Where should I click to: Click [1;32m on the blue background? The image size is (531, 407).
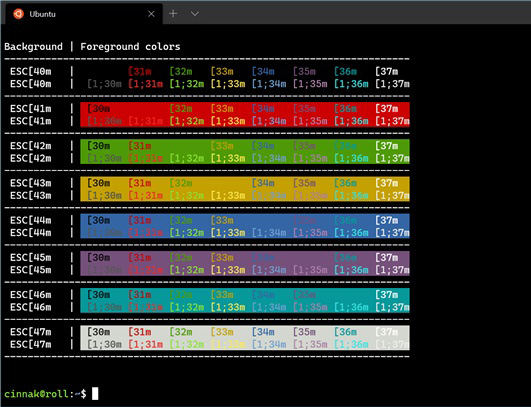pyautogui.click(x=187, y=233)
